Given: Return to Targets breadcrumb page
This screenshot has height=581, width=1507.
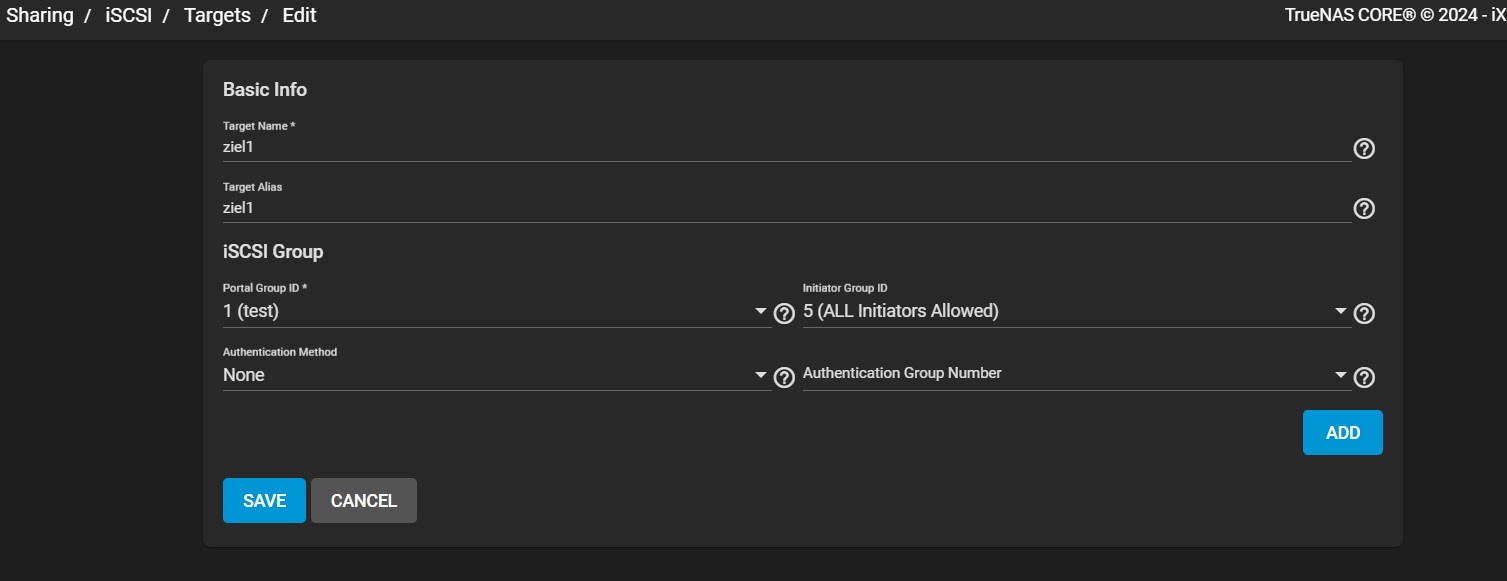Looking at the screenshot, I should pyautogui.click(x=217, y=16).
